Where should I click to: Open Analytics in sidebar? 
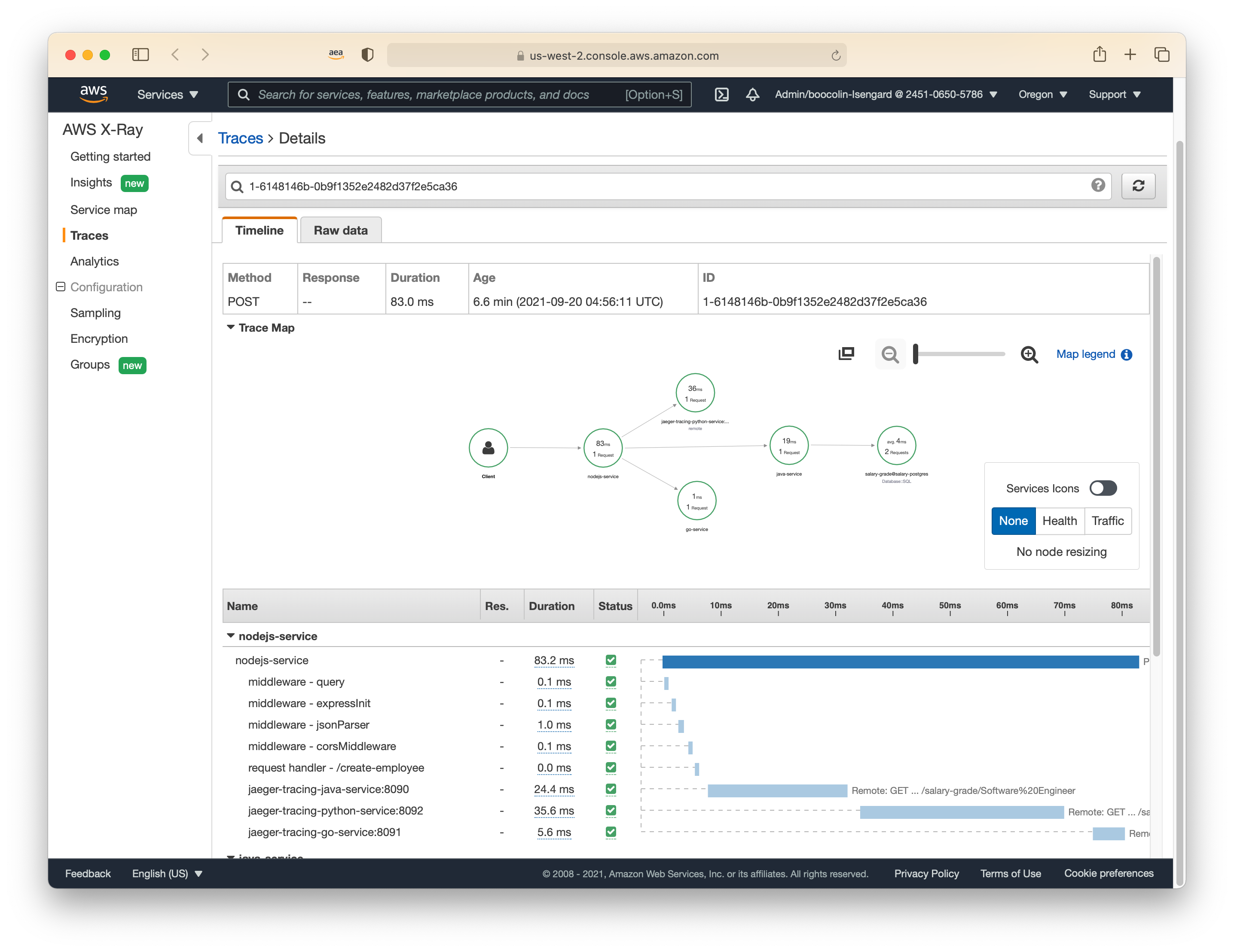(95, 261)
